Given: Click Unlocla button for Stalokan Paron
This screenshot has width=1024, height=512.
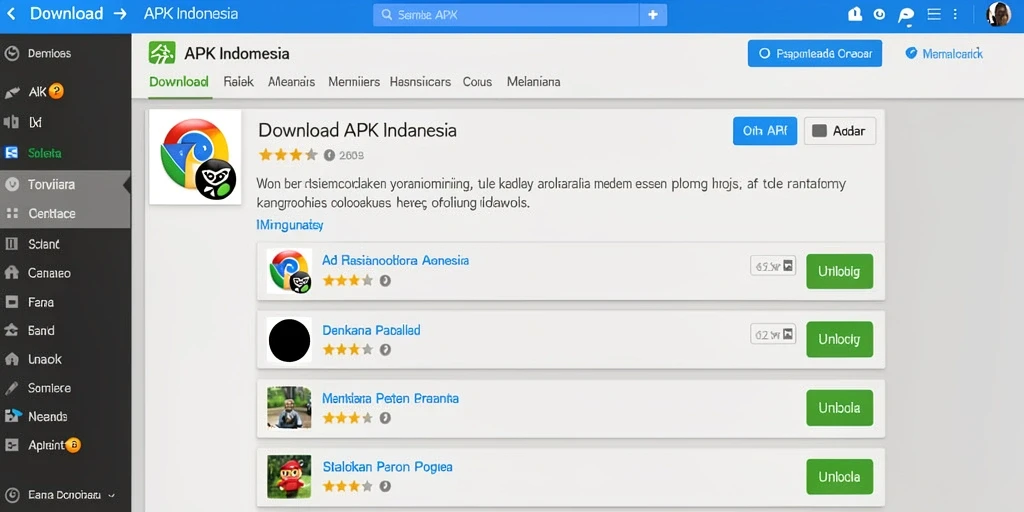Looking at the screenshot, I should coord(839,477).
